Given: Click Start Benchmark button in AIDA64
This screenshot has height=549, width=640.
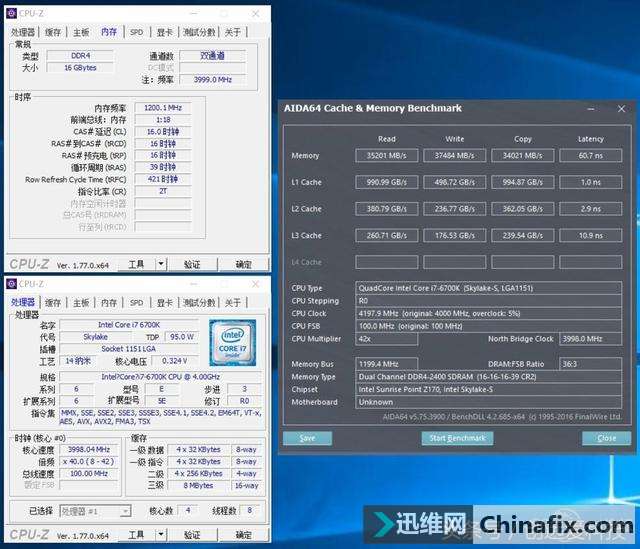Looking at the screenshot, I should click(457, 438).
